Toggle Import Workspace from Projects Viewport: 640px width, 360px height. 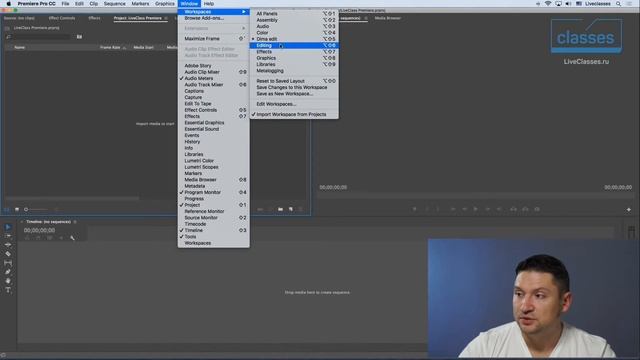point(294,114)
